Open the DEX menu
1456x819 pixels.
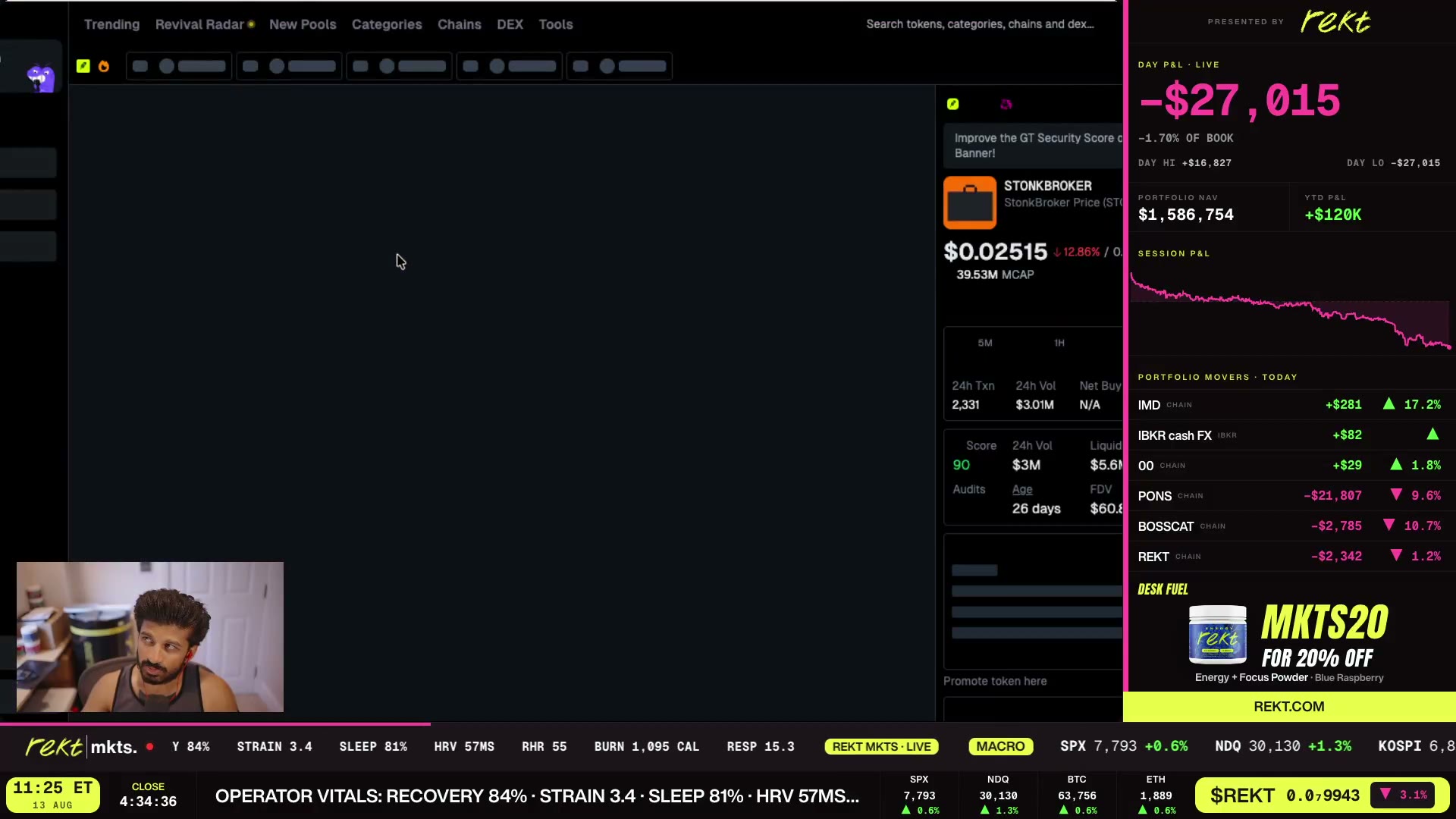tap(510, 24)
